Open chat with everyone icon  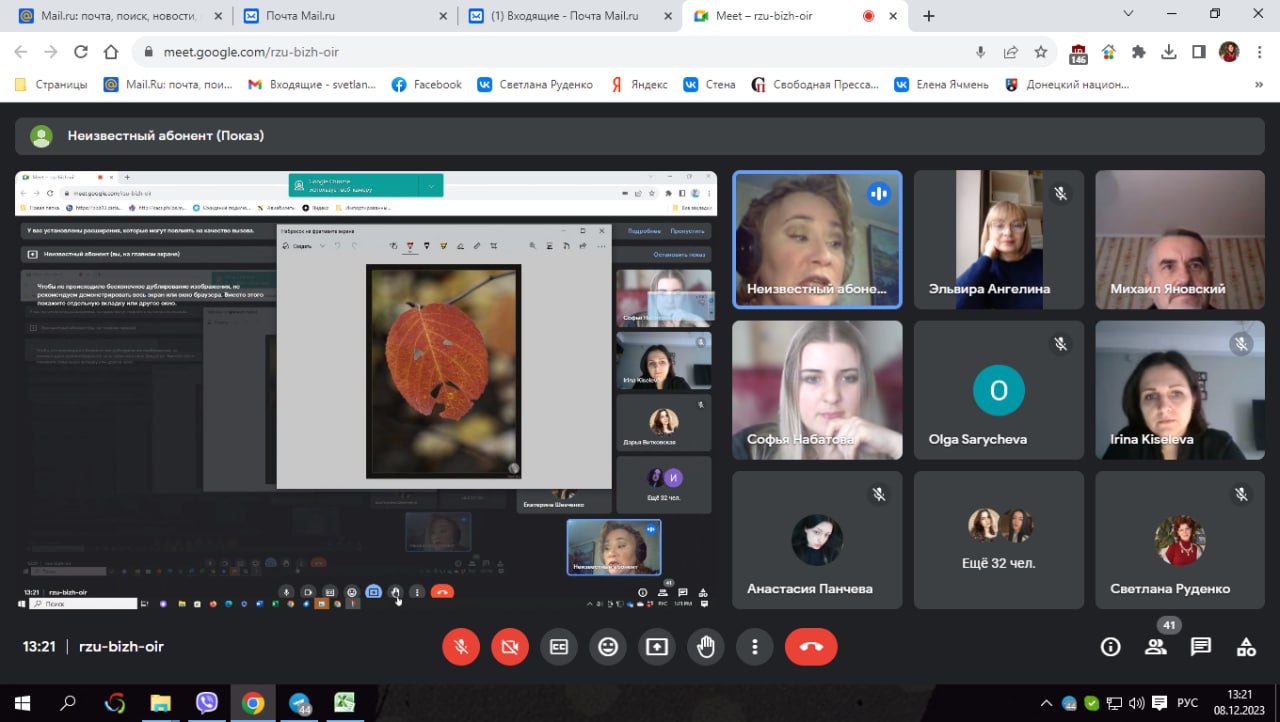tap(1201, 647)
